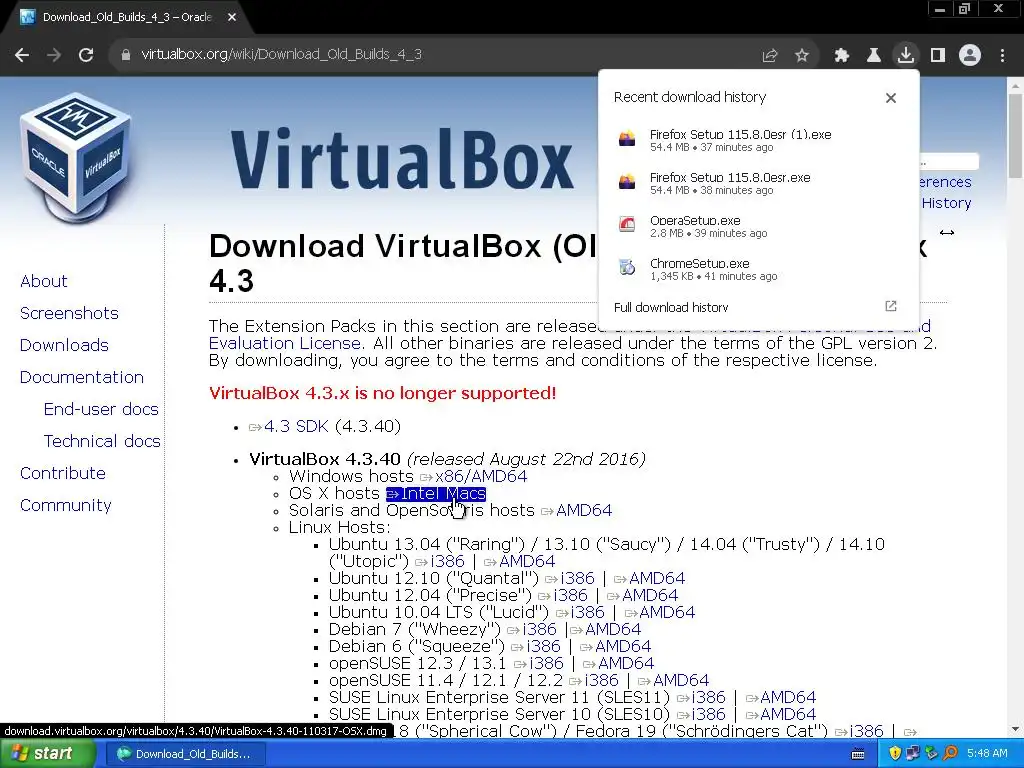Click the VirtualBox cube logo
This screenshot has width=1024, height=768.
(75, 157)
